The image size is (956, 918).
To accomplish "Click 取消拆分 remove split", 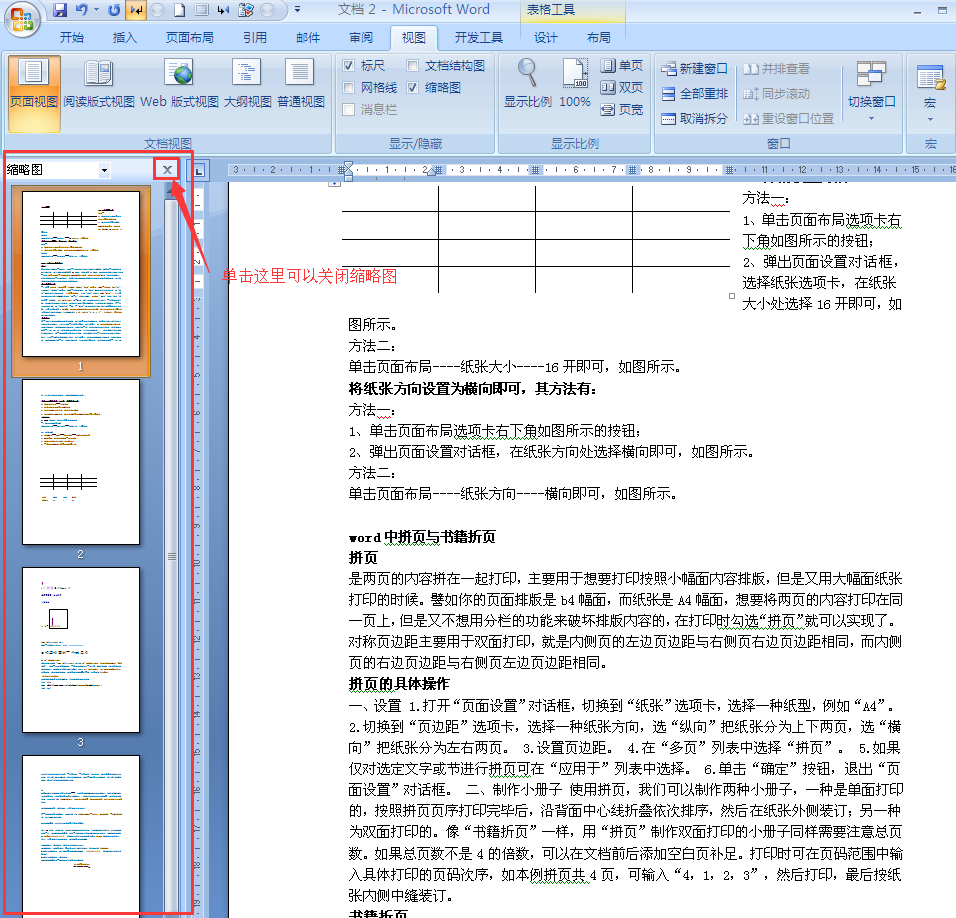I will (x=694, y=119).
